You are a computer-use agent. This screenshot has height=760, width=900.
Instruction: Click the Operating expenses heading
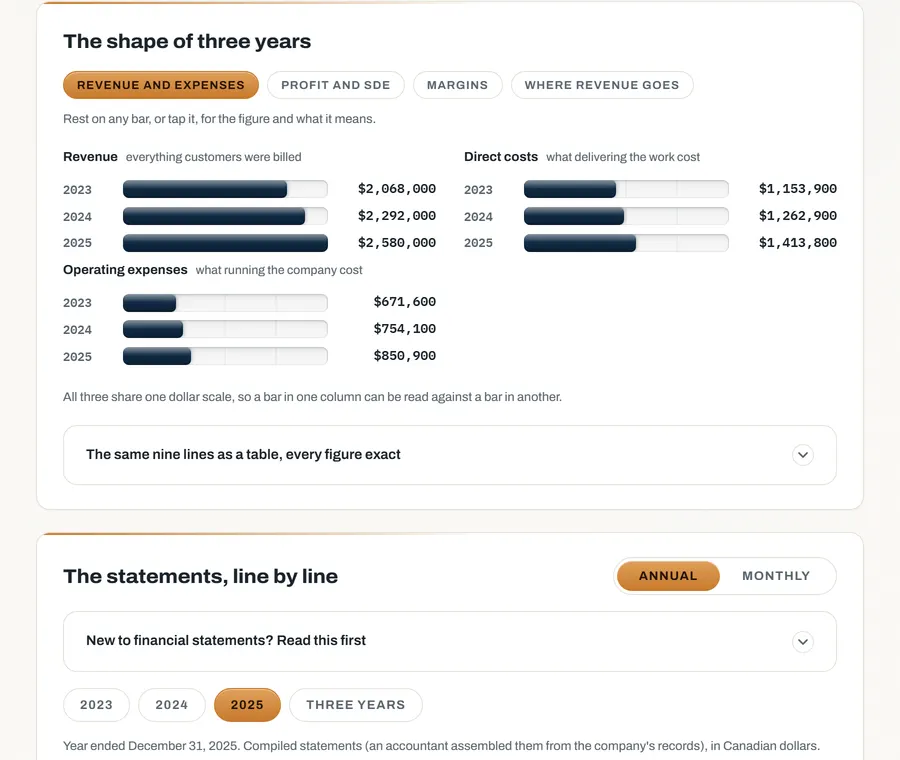[x=125, y=270]
